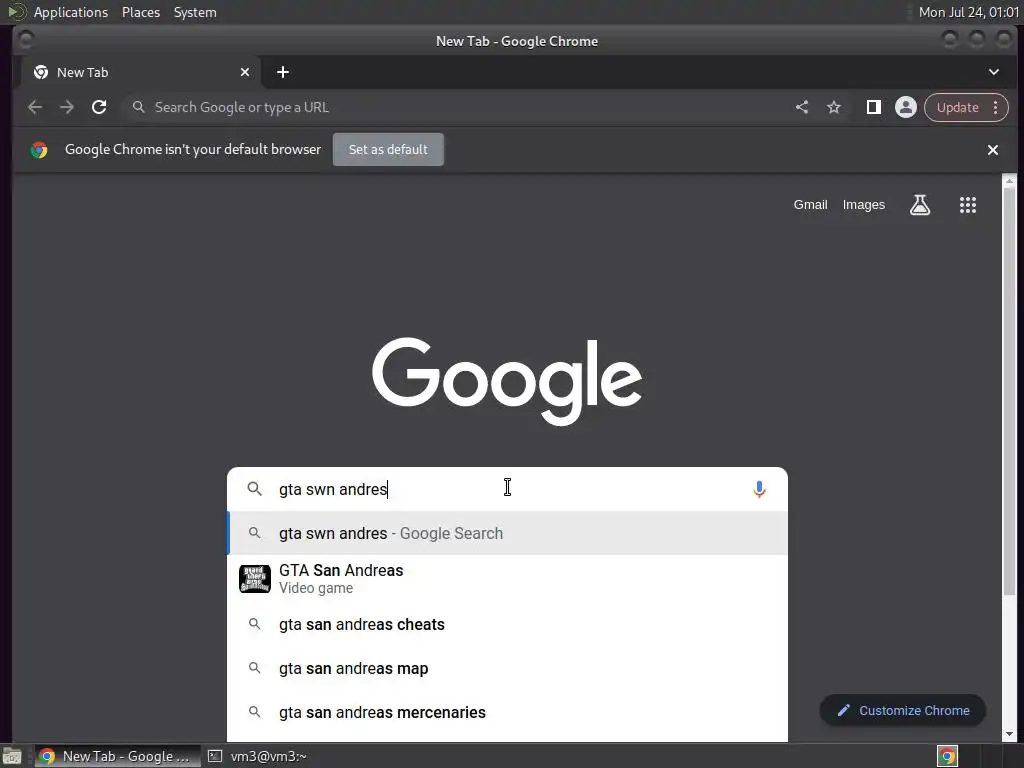
Task: Click Chrome icon in the system tray
Action: 947,756
